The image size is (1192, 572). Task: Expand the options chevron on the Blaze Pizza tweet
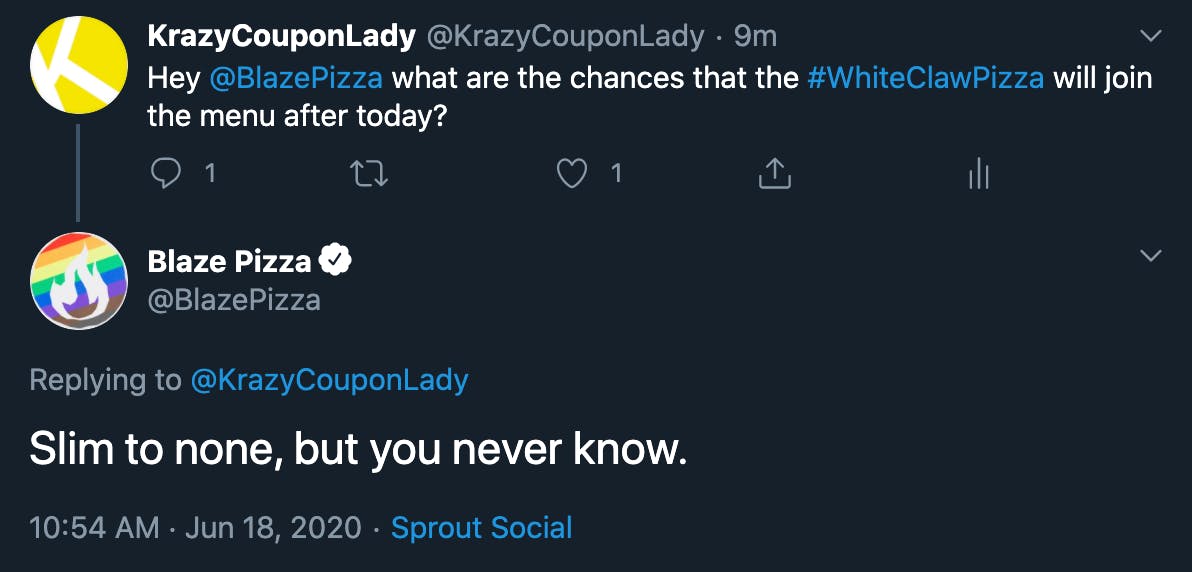(1152, 256)
